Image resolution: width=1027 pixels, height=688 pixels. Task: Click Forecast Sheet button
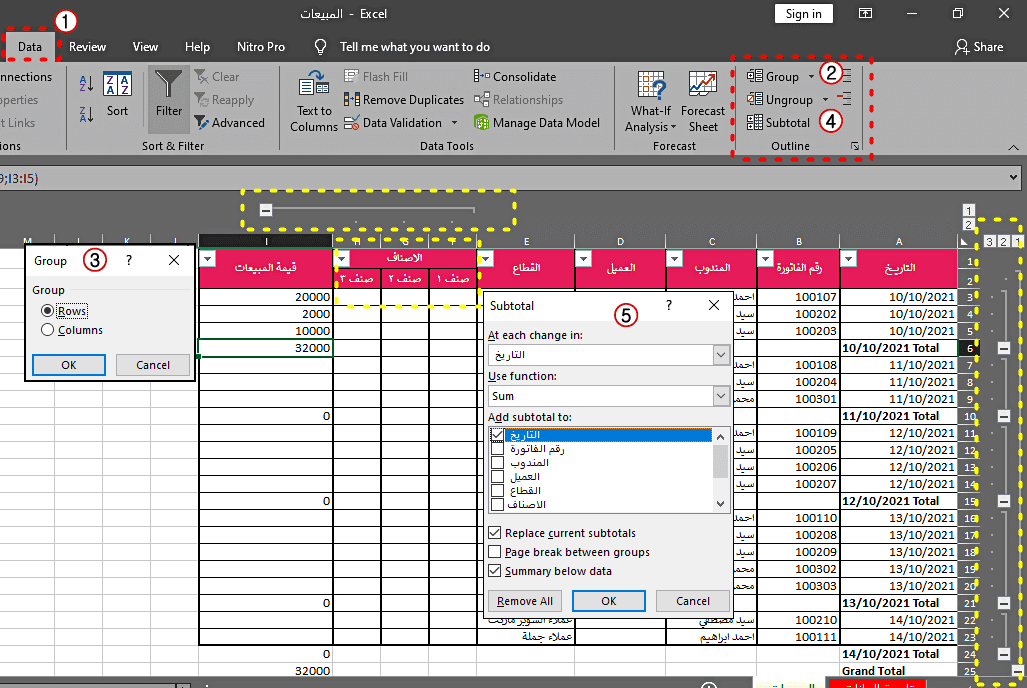pyautogui.click(x=703, y=101)
